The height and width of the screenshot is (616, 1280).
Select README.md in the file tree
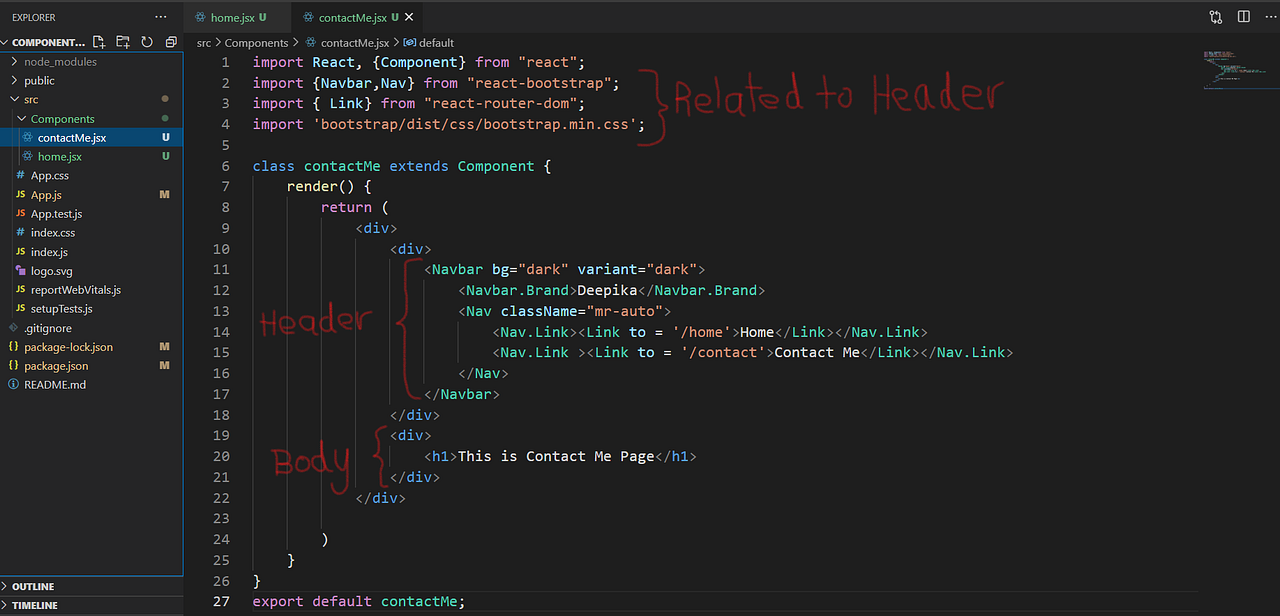point(56,384)
